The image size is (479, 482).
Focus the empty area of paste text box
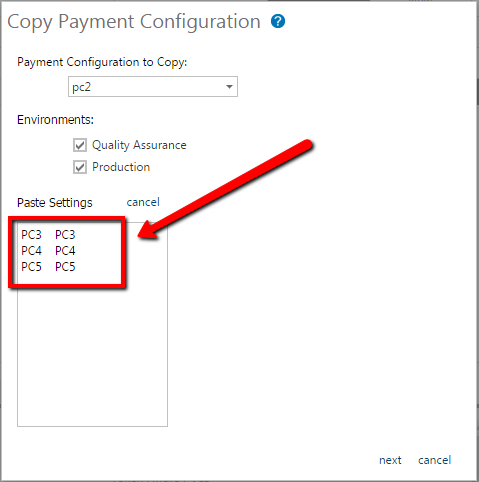coord(92,357)
